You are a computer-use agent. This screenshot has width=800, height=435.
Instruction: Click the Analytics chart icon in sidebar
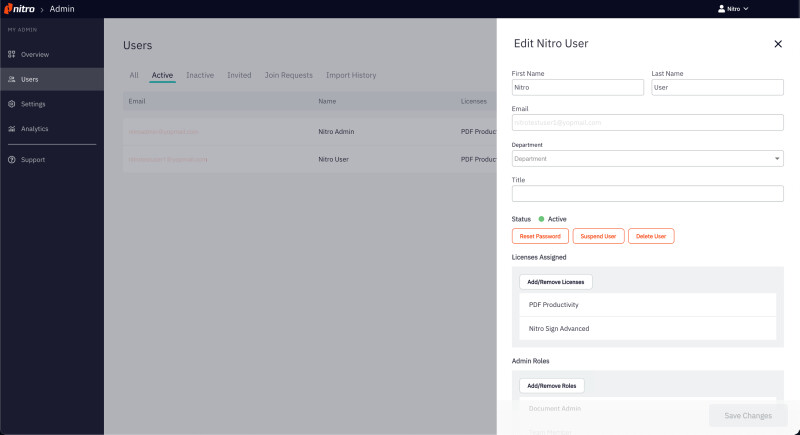pos(11,129)
